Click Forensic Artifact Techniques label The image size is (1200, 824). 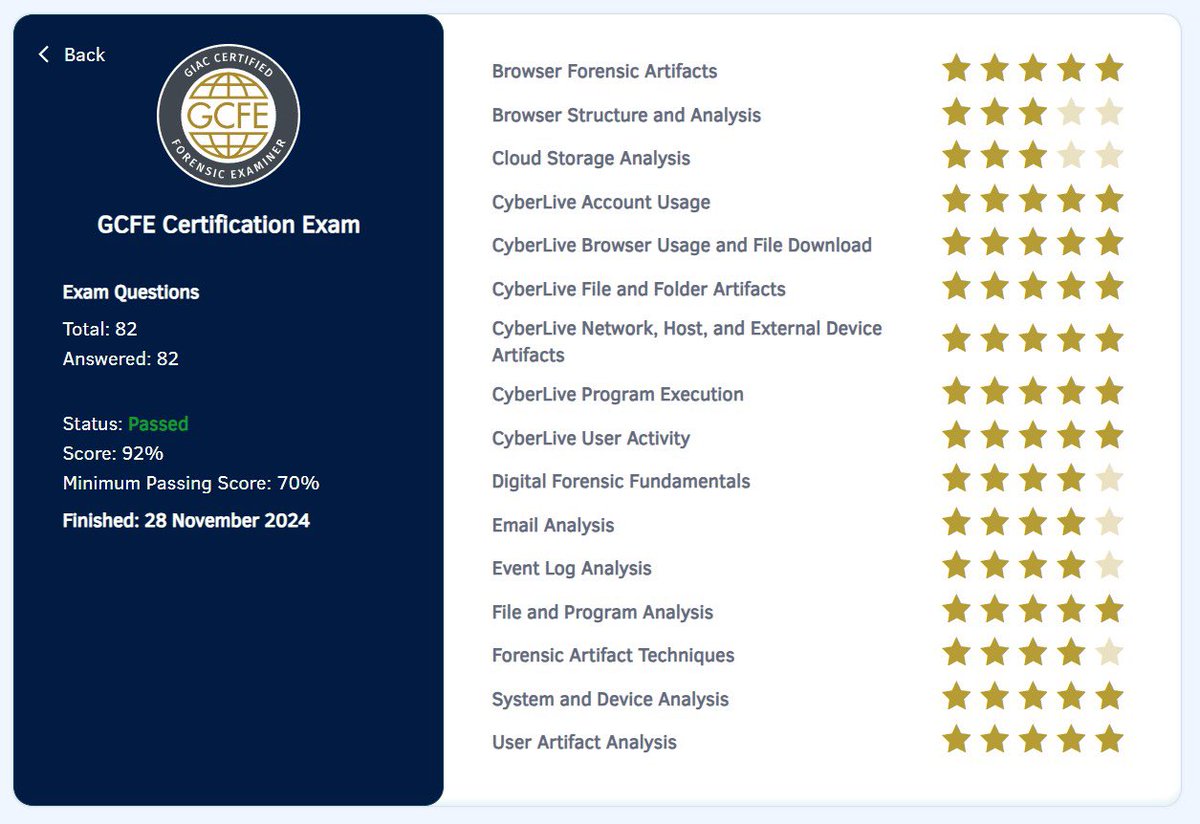click(613, 655)
